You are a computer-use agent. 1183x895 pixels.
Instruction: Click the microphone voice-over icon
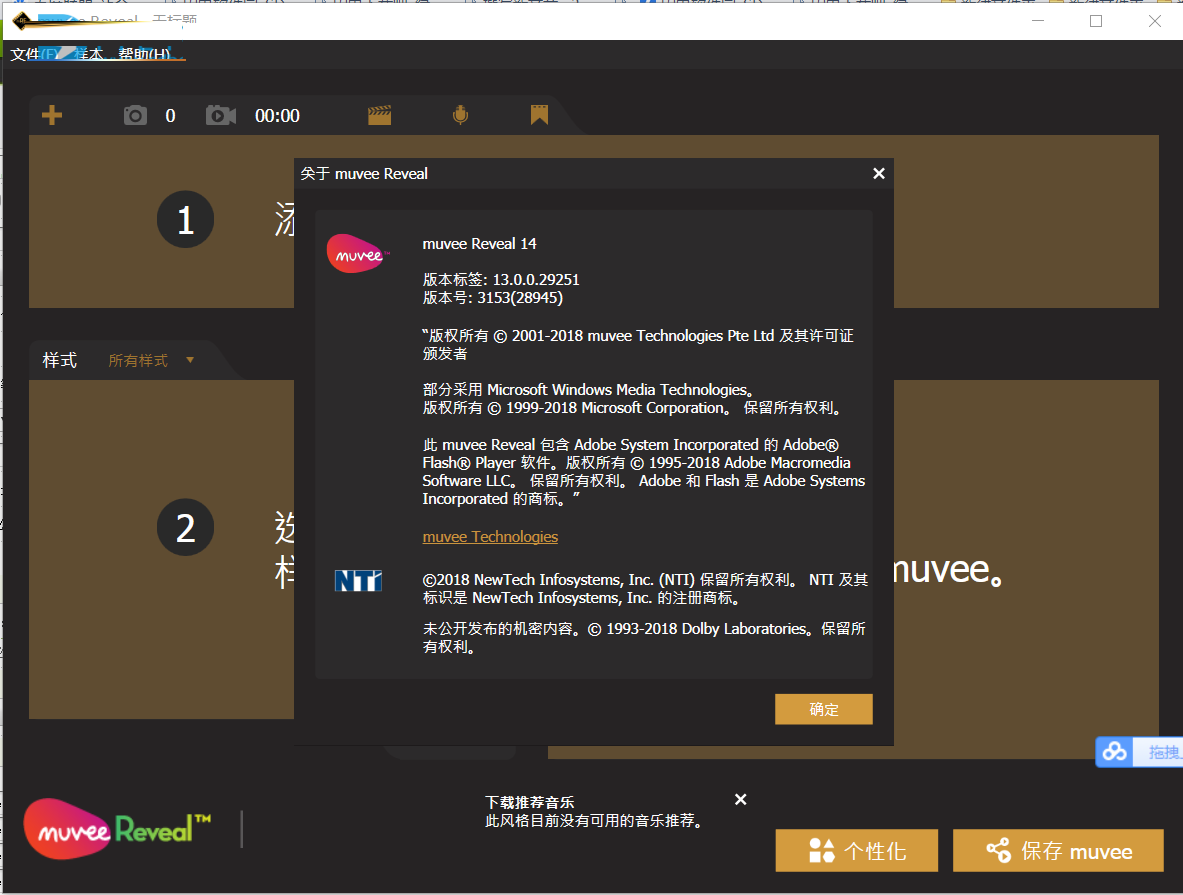(x=460, y=115)
